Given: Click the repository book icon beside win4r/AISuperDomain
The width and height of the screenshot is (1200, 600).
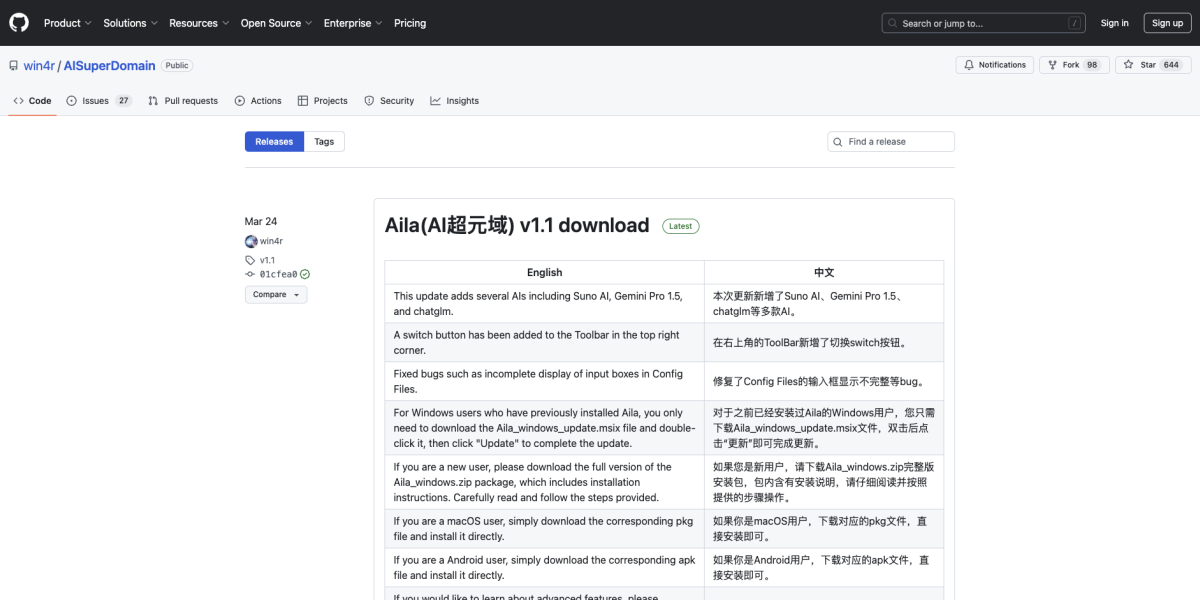Looking at the screenshot, I should point(12,65).
